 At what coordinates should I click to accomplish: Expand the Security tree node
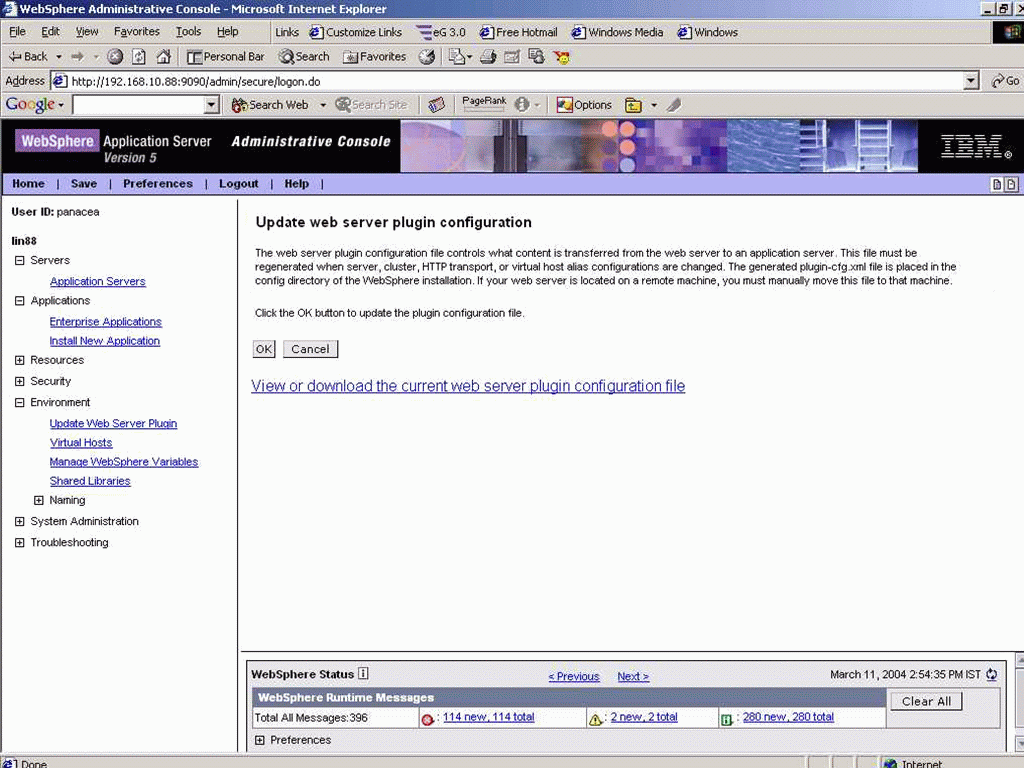[20, 381]
